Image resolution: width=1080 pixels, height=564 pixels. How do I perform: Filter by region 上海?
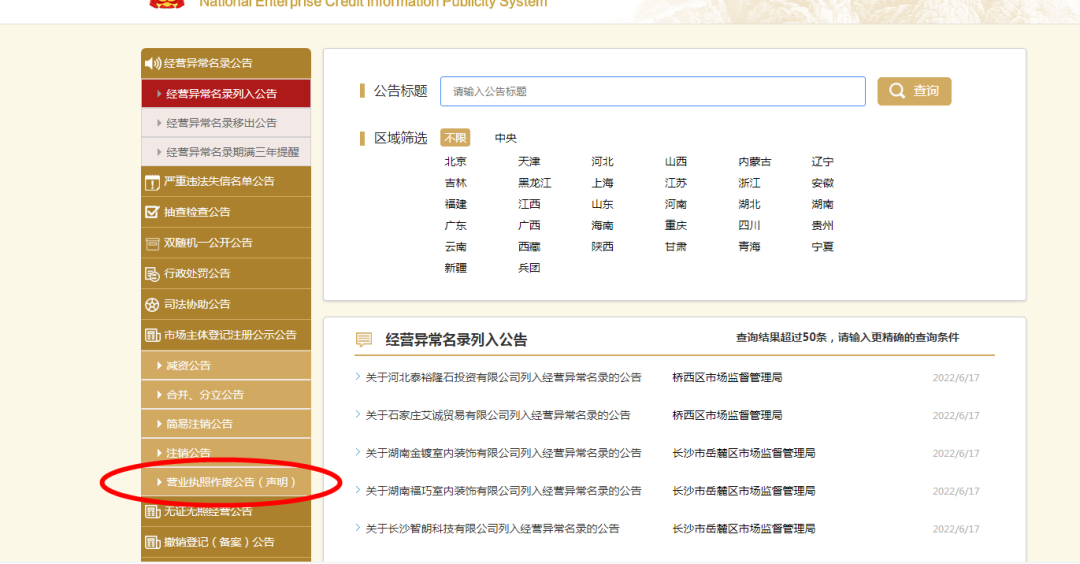point(602,182)
